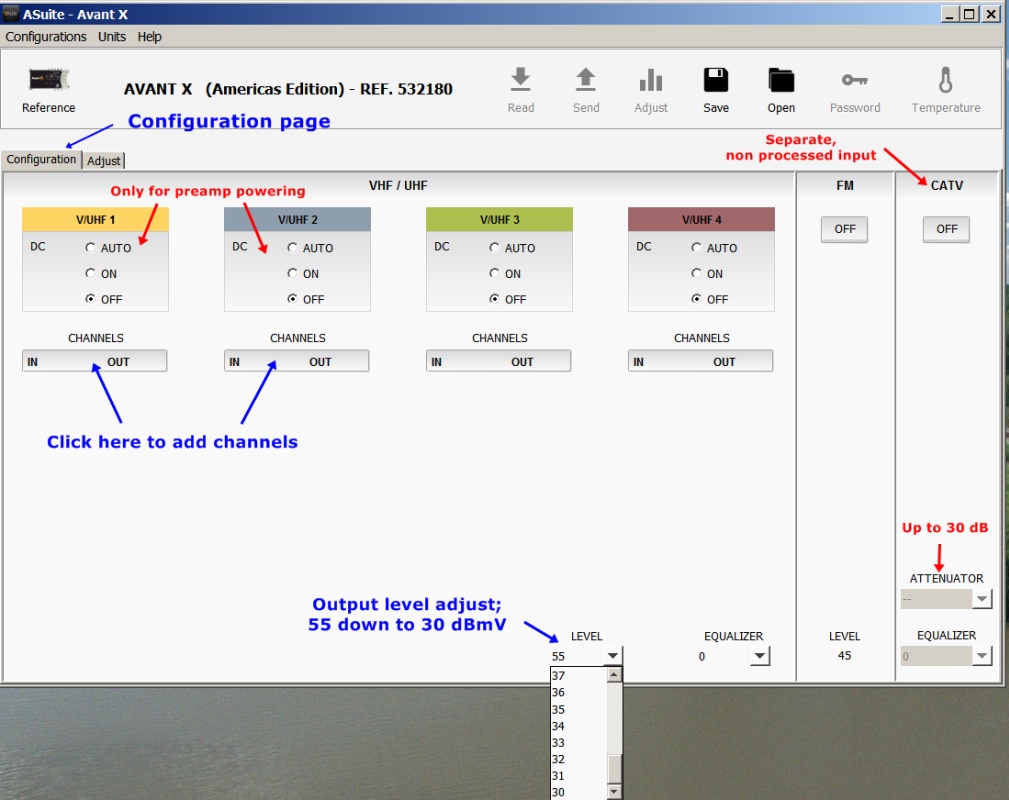Choose level 33 from the list

559,743
